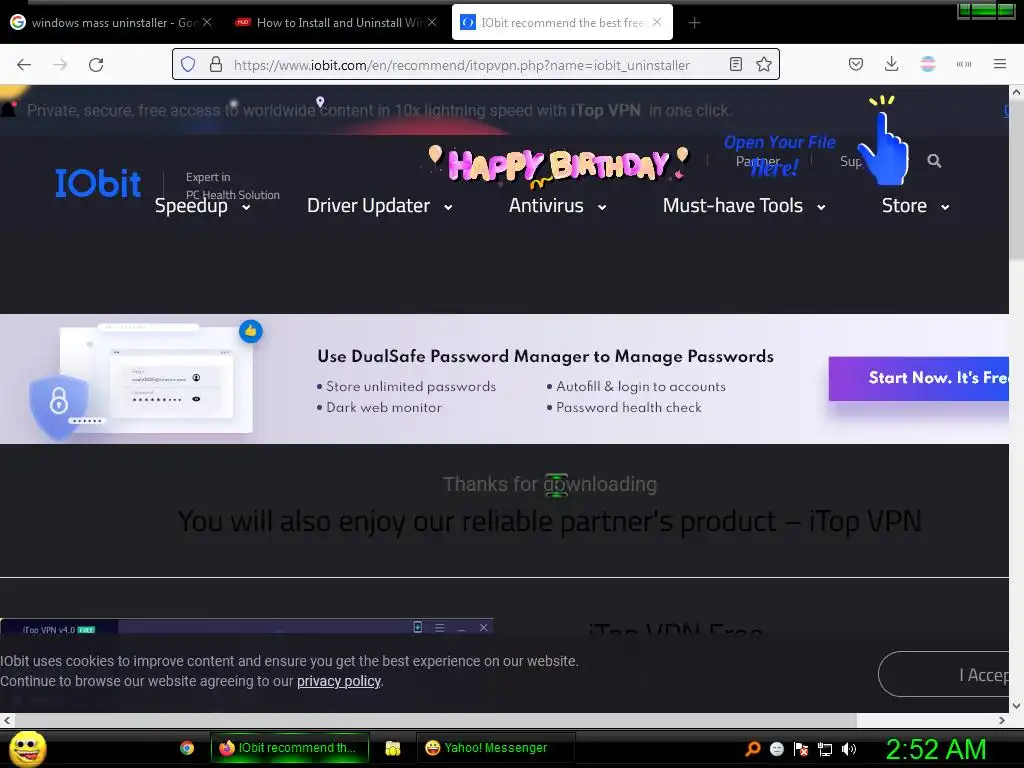Close the iTop VPN preview window

[x=483, y=628]
